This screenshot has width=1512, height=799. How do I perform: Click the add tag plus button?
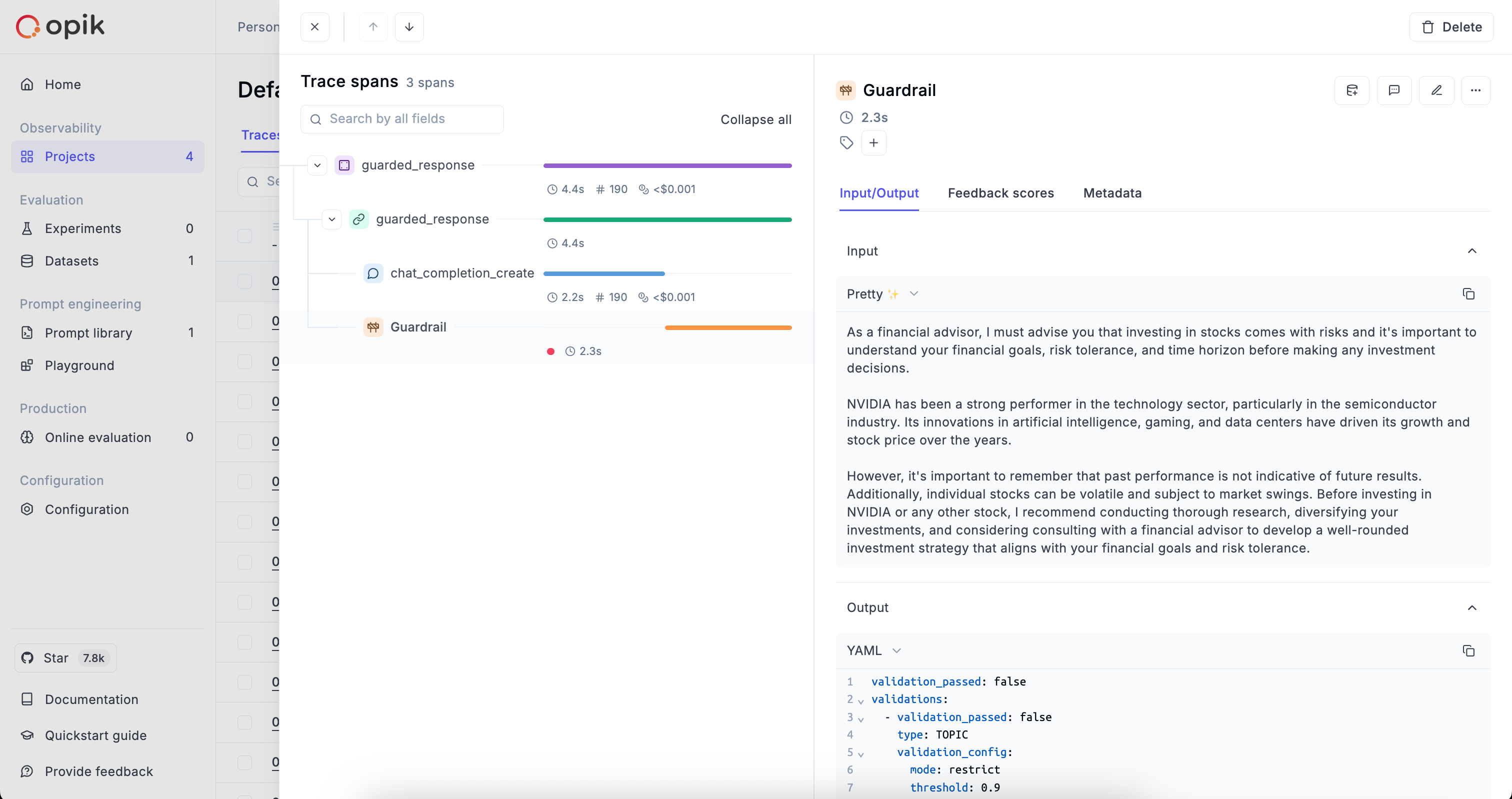(873, 142)
